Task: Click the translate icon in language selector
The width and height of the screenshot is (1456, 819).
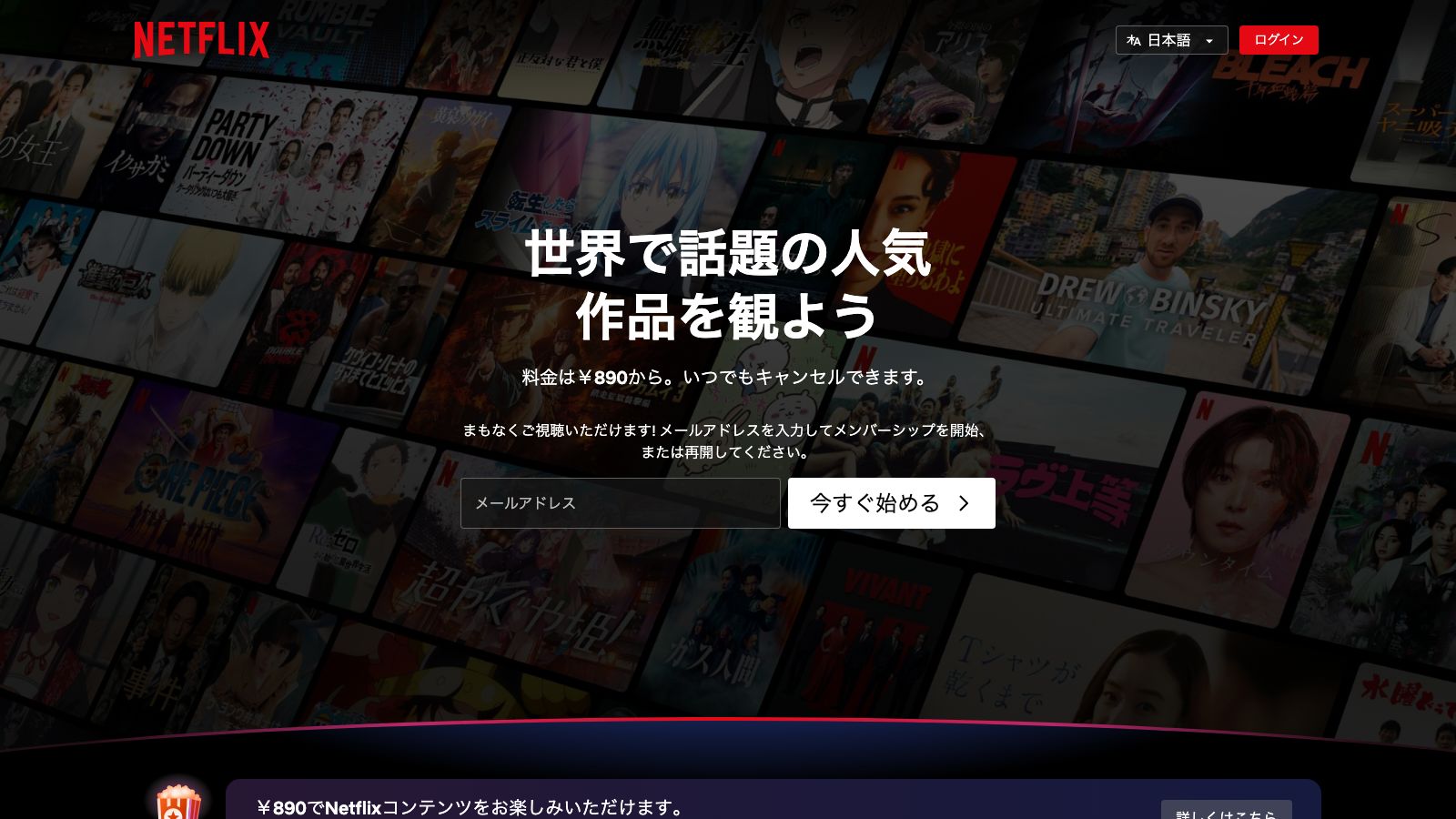Action: click(1134, 40)
